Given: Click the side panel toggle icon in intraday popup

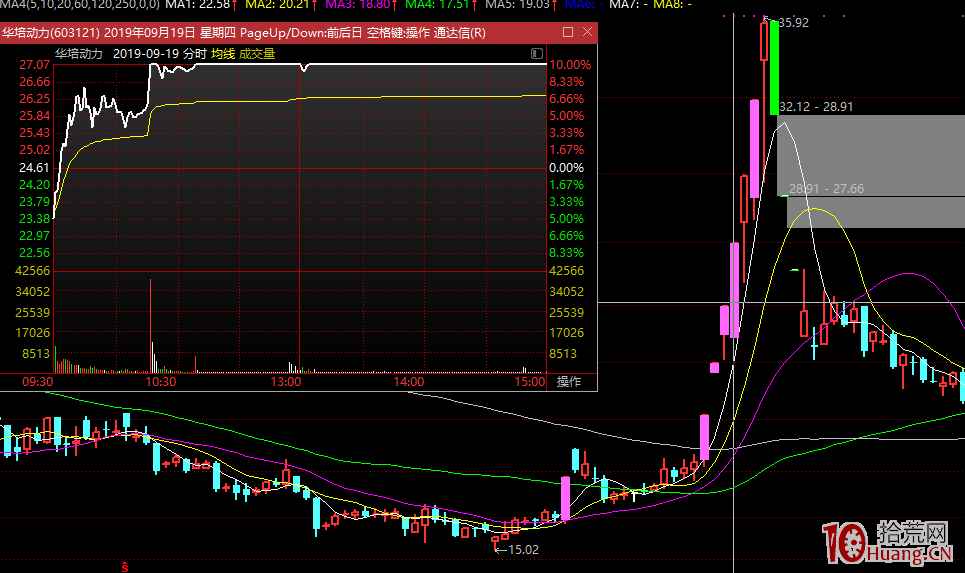Looking at the screenshot, I should tap(537, 54).
